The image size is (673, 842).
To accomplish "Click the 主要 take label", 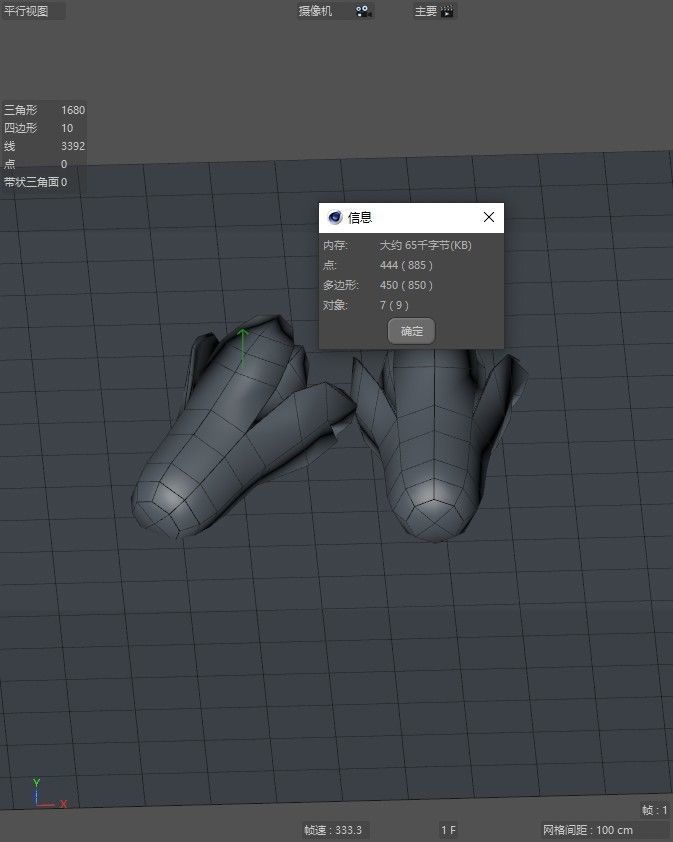I will 425,11.
